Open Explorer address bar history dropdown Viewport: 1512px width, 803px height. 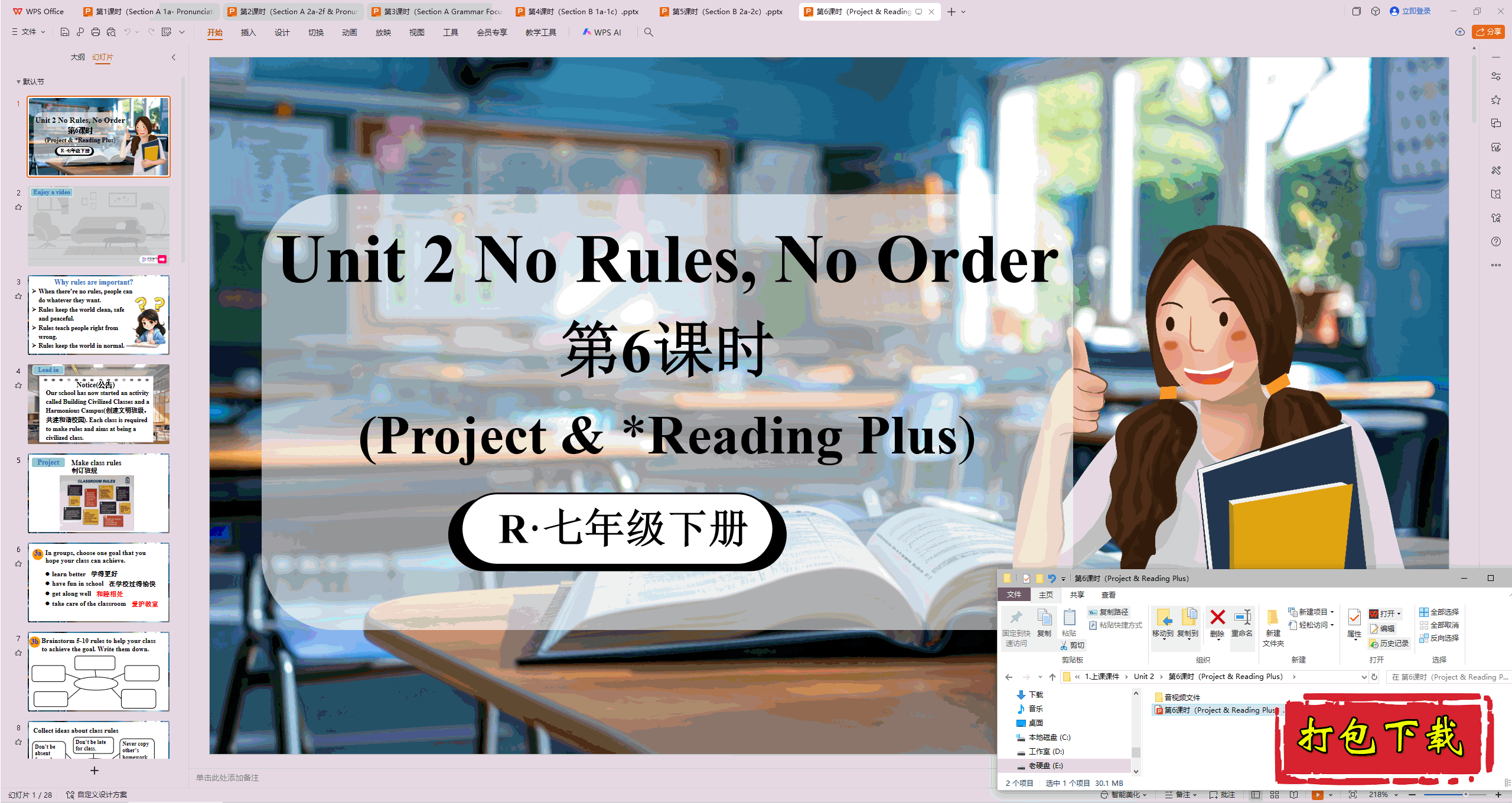click(x=1364, y=677)
